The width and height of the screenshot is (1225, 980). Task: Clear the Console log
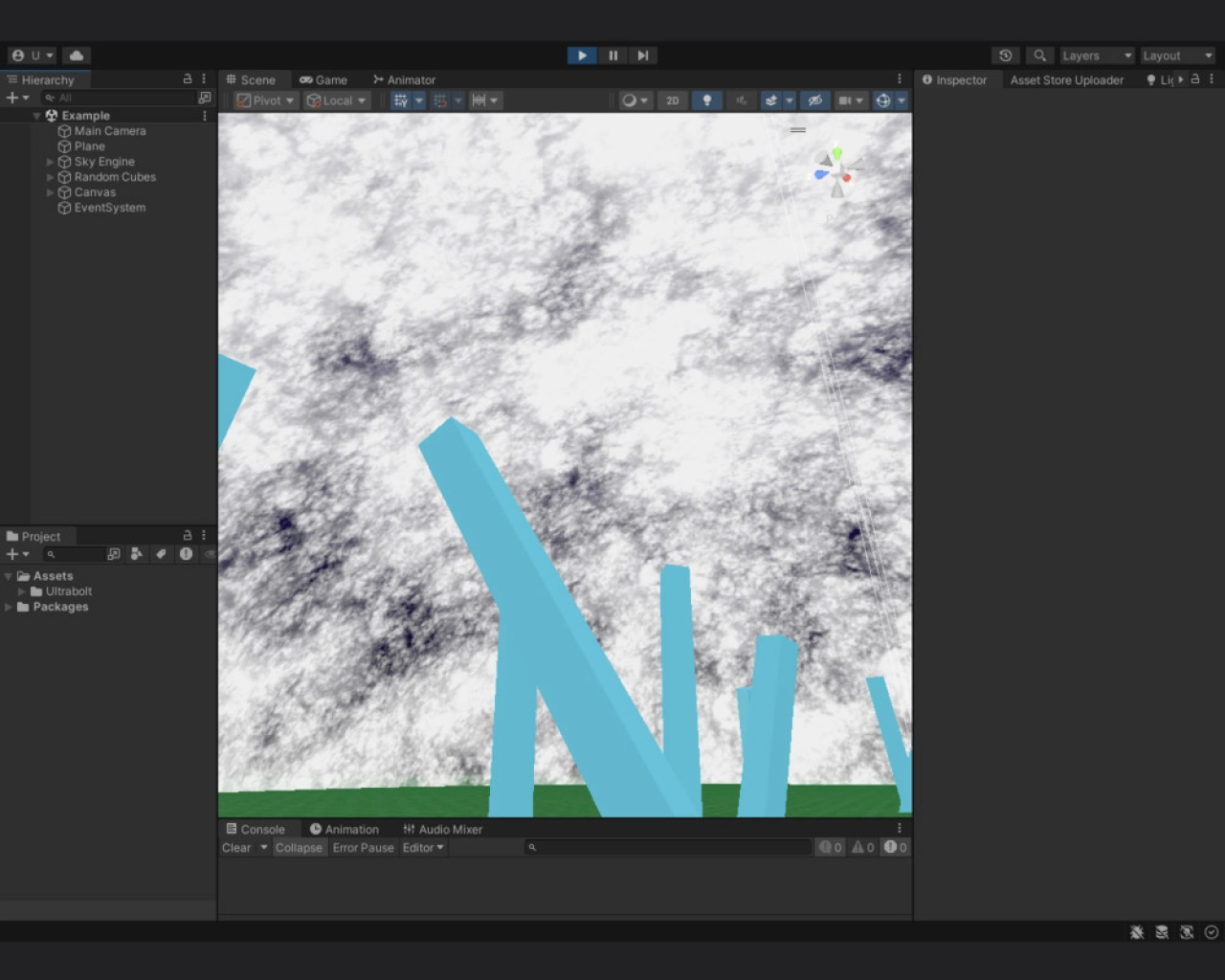coord(236,848)
